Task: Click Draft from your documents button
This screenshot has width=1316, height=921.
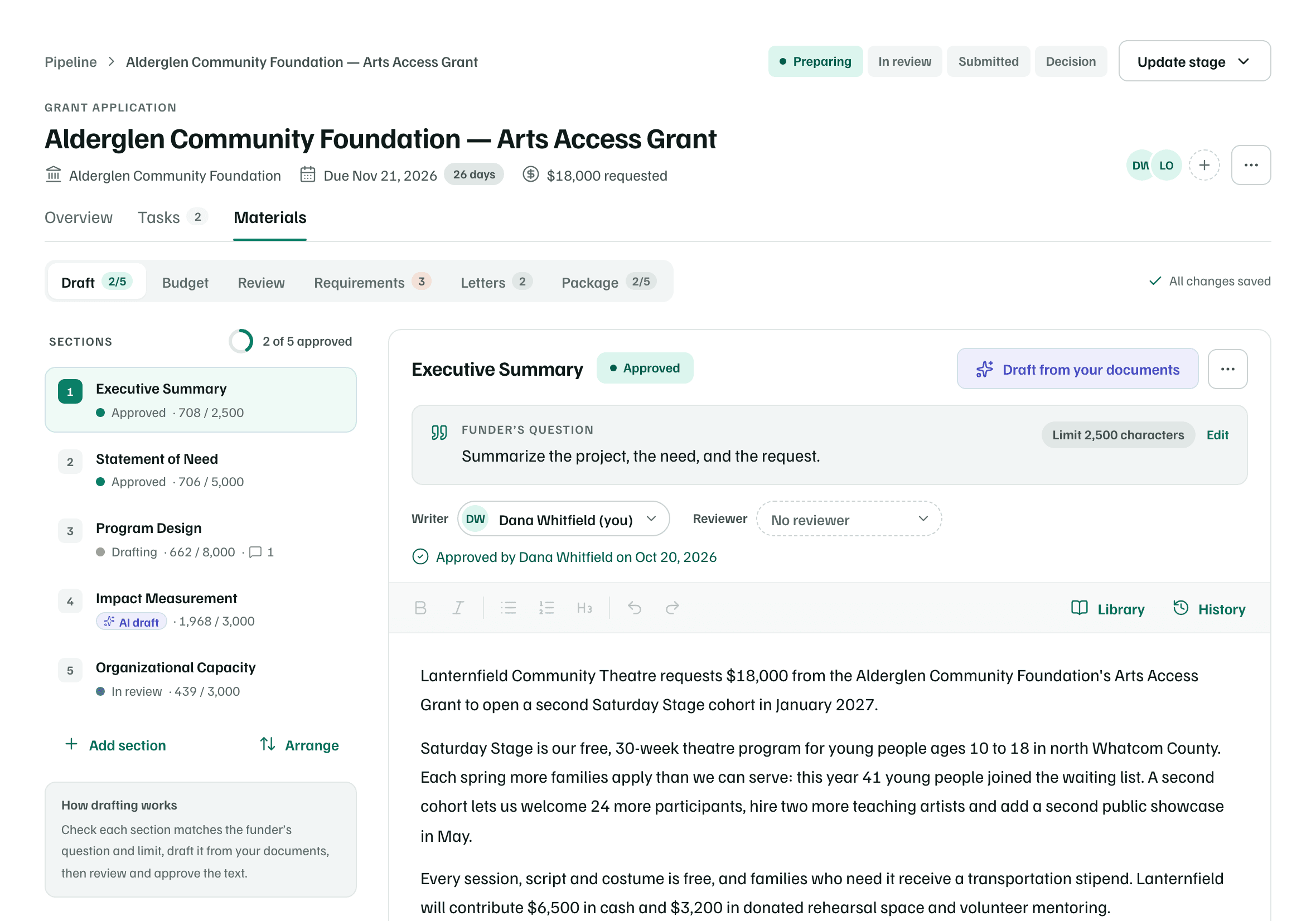Action: [x=1077, y=369]
